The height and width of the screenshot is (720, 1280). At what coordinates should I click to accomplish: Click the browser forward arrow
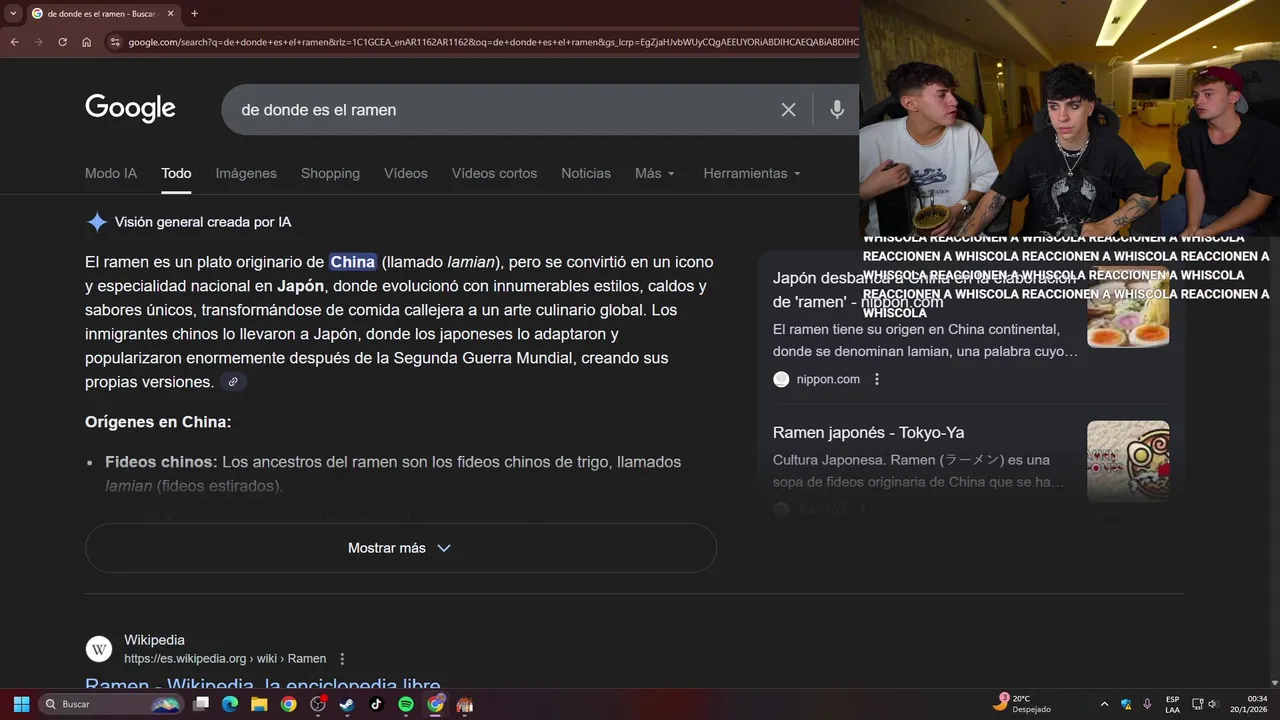tap(38, 42)
